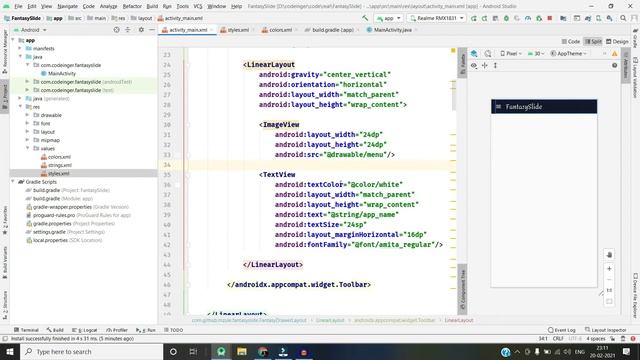The height and width of the screenshot is (360, 640).
Task: Toggle view options eye icon in preview
Action: pos(474,65)
